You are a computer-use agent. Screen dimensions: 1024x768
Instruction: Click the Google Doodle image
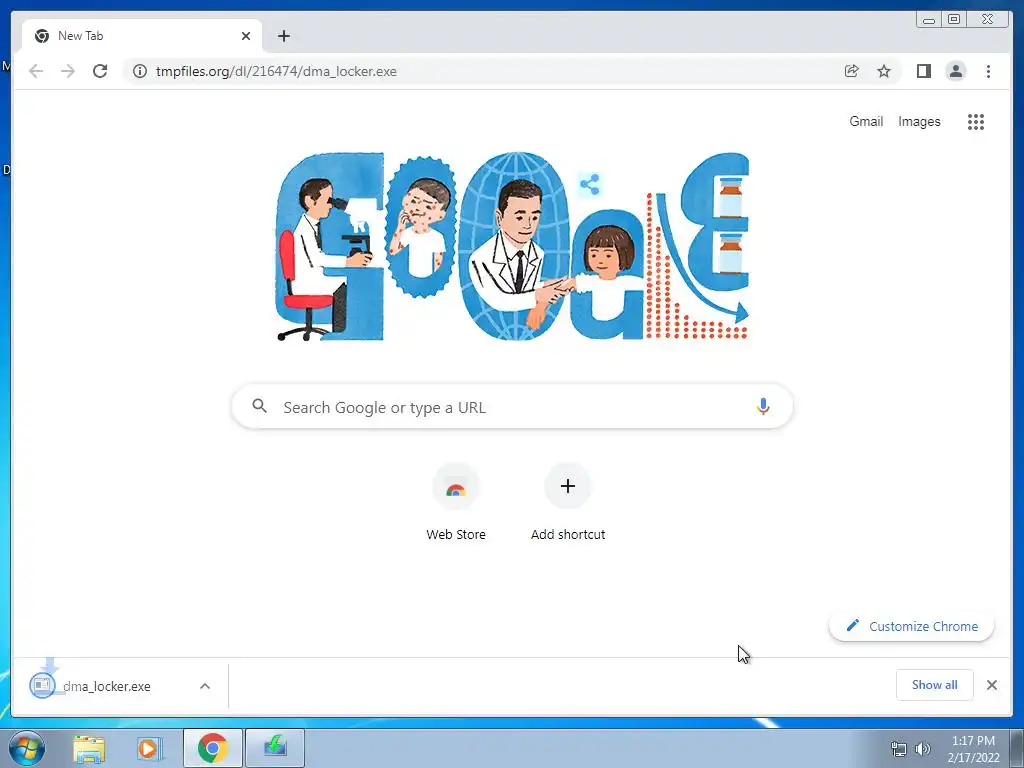(x=512, y=246)
